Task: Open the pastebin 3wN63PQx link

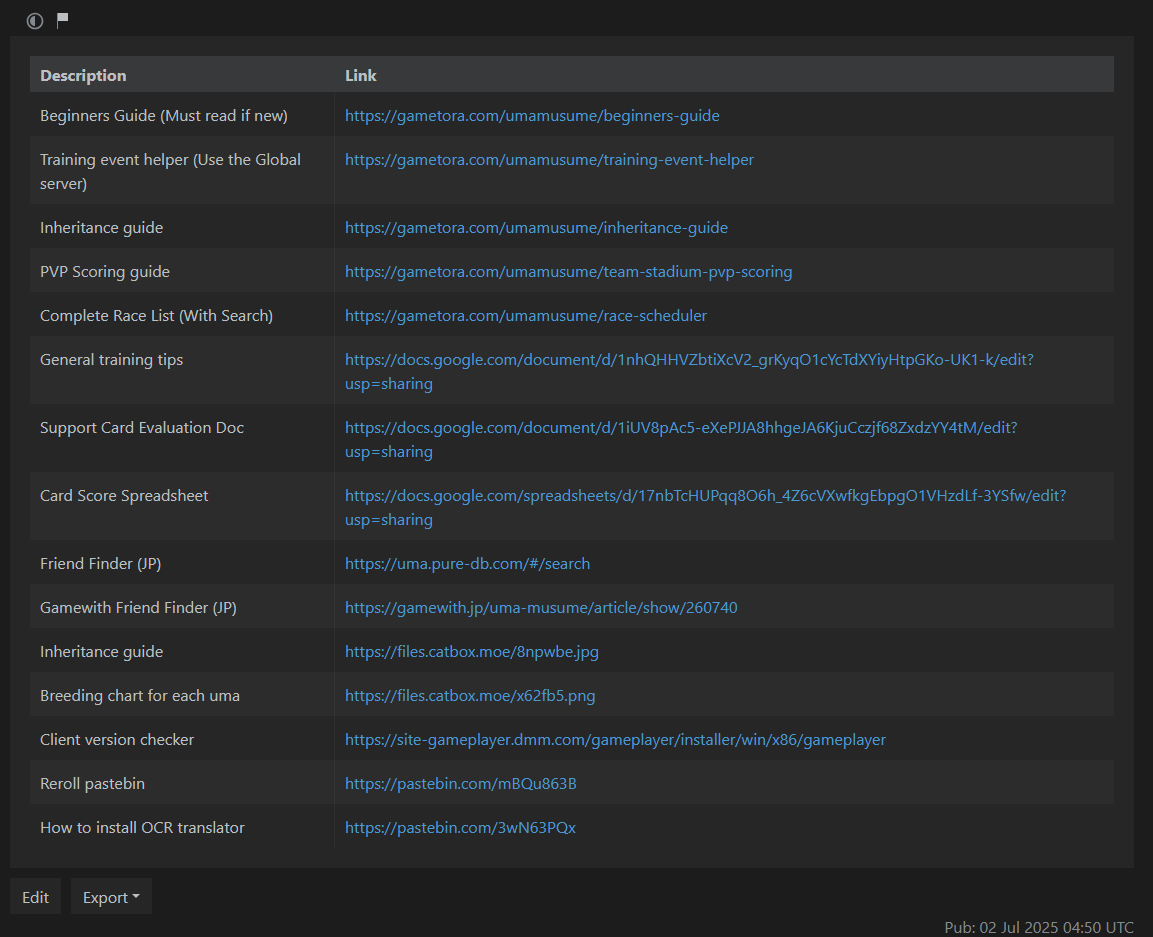Action: [460, 828]
